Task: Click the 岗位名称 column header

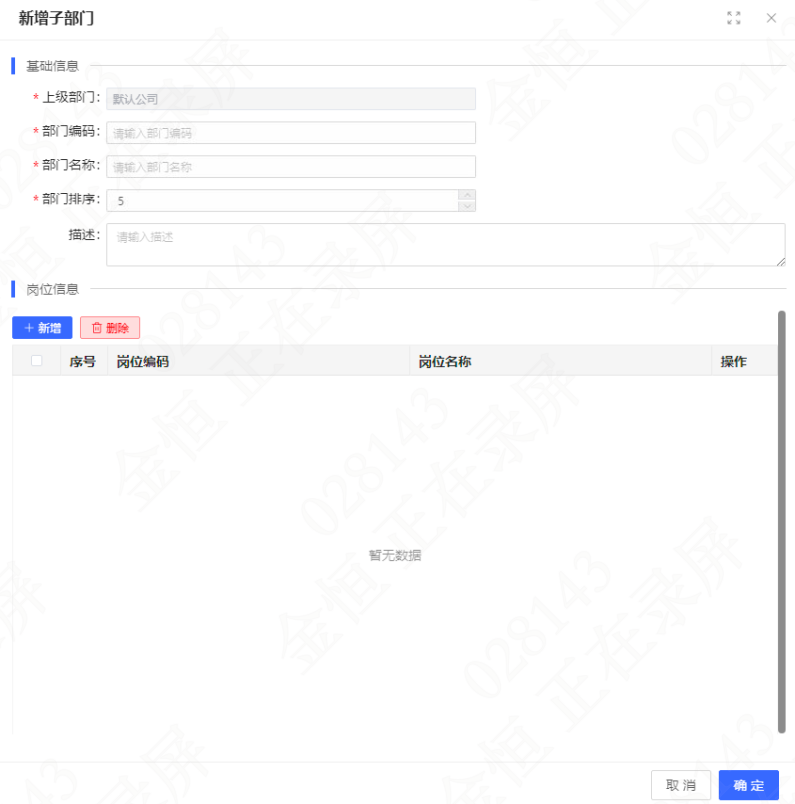Action: [x=561, y=361]
